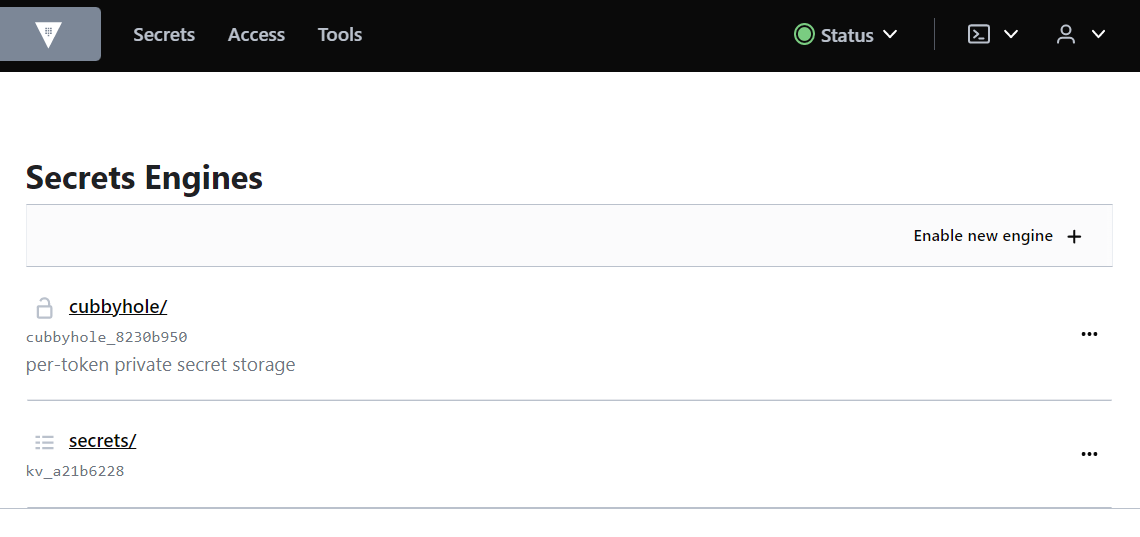Click the plus icon for new engine
1140x537 pixels.
coord(1075,237)
